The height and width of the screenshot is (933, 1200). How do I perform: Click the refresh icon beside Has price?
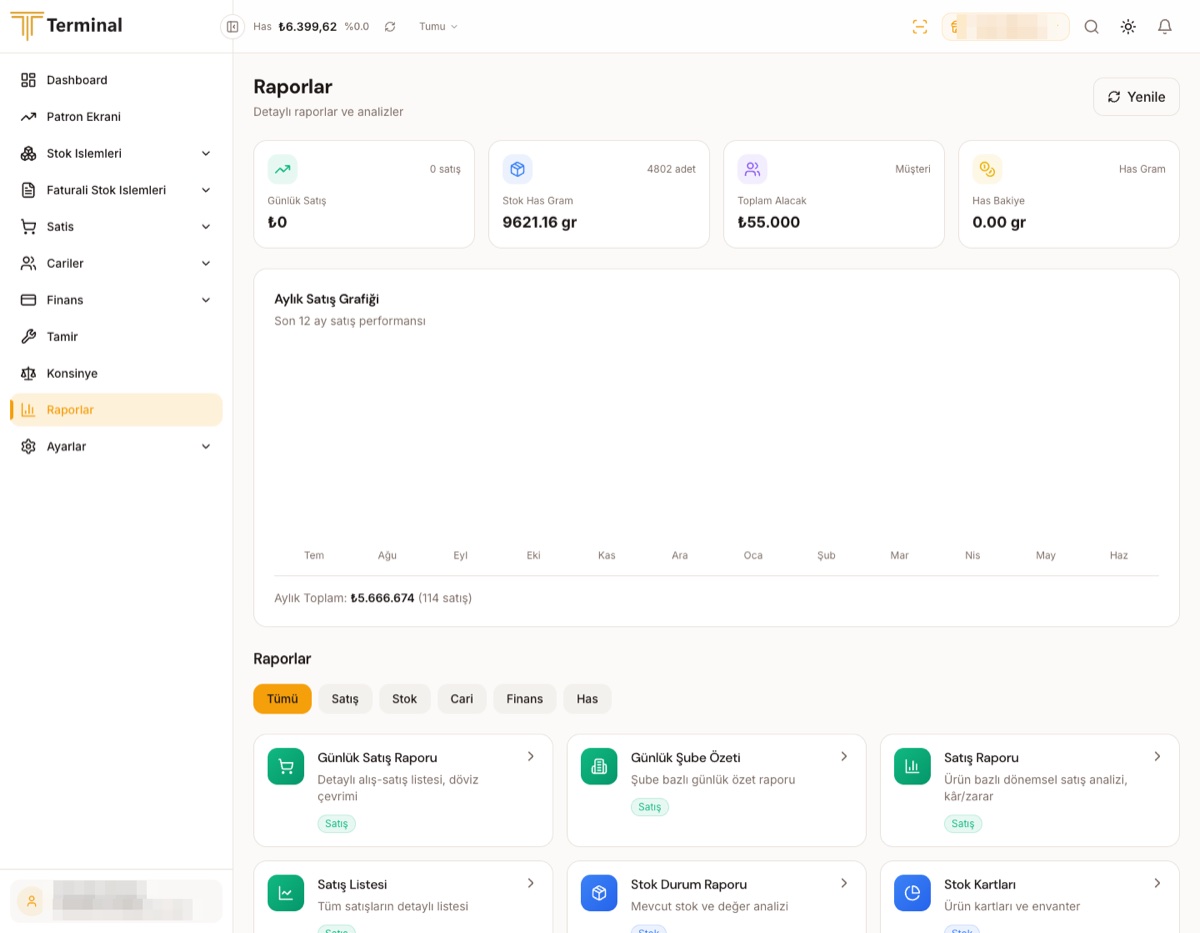point(390,27)
